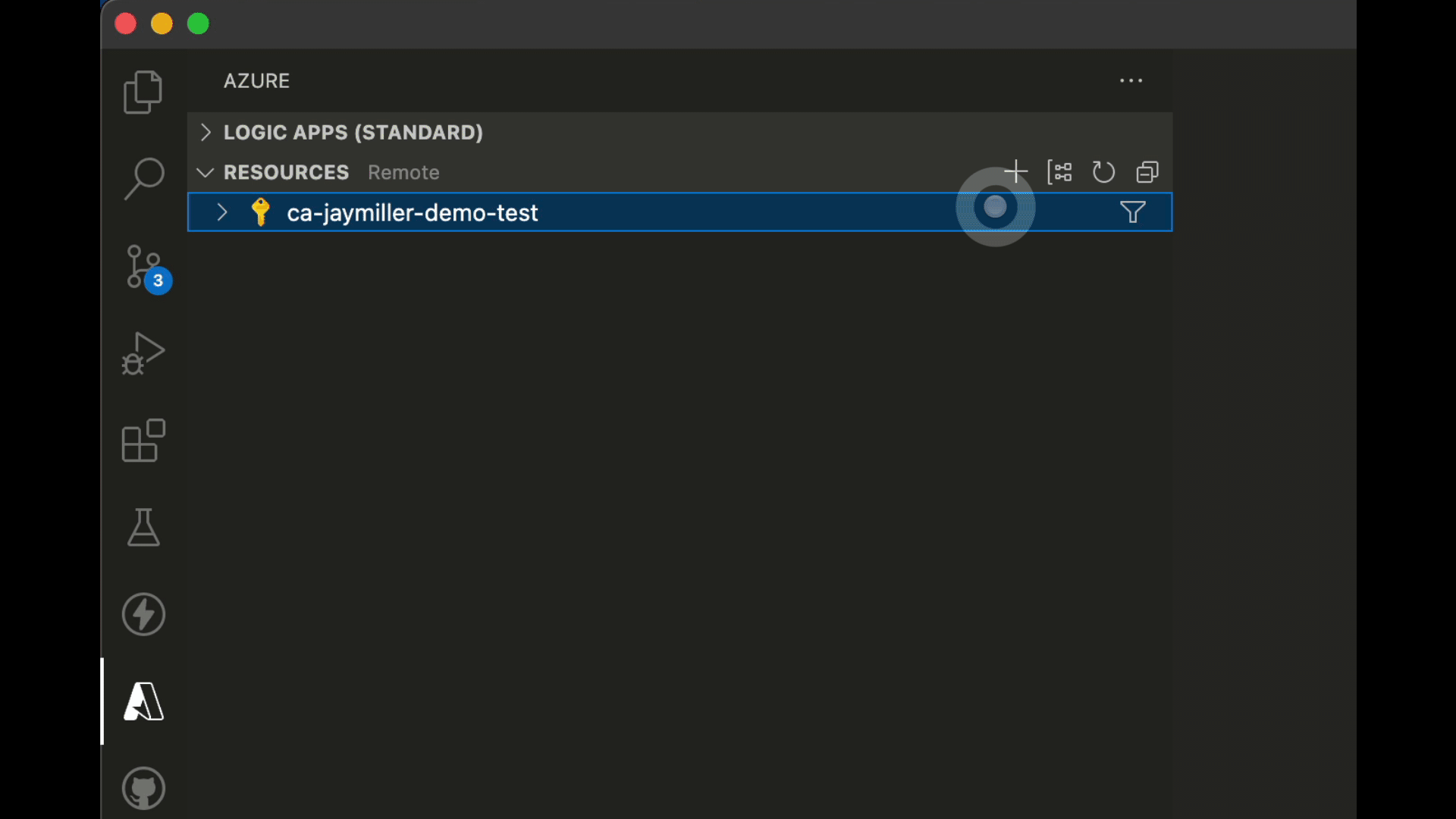Select the ca-jaymiller-demo-test subscription row
This screenshot has width=1456, height=819.
[679, 212]
